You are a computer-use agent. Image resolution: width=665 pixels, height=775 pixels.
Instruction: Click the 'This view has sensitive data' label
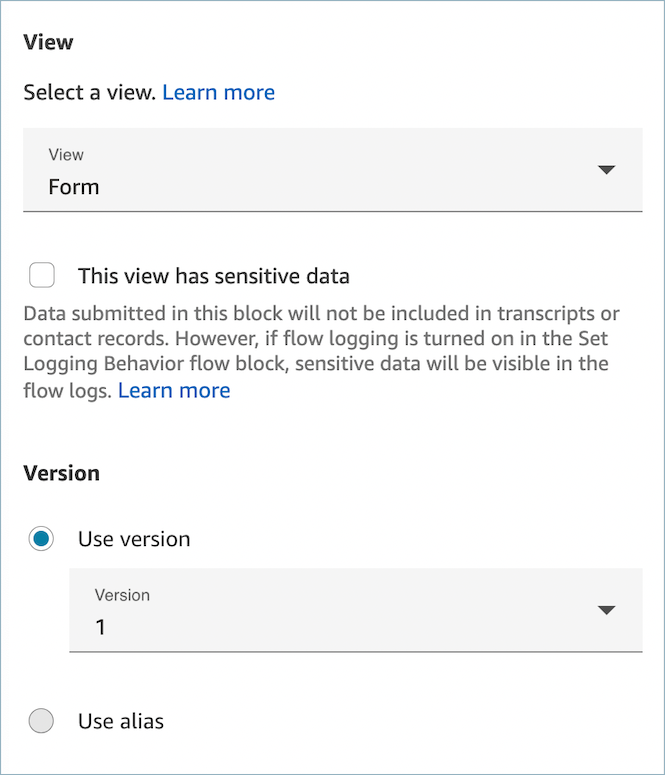click(213, 275)
